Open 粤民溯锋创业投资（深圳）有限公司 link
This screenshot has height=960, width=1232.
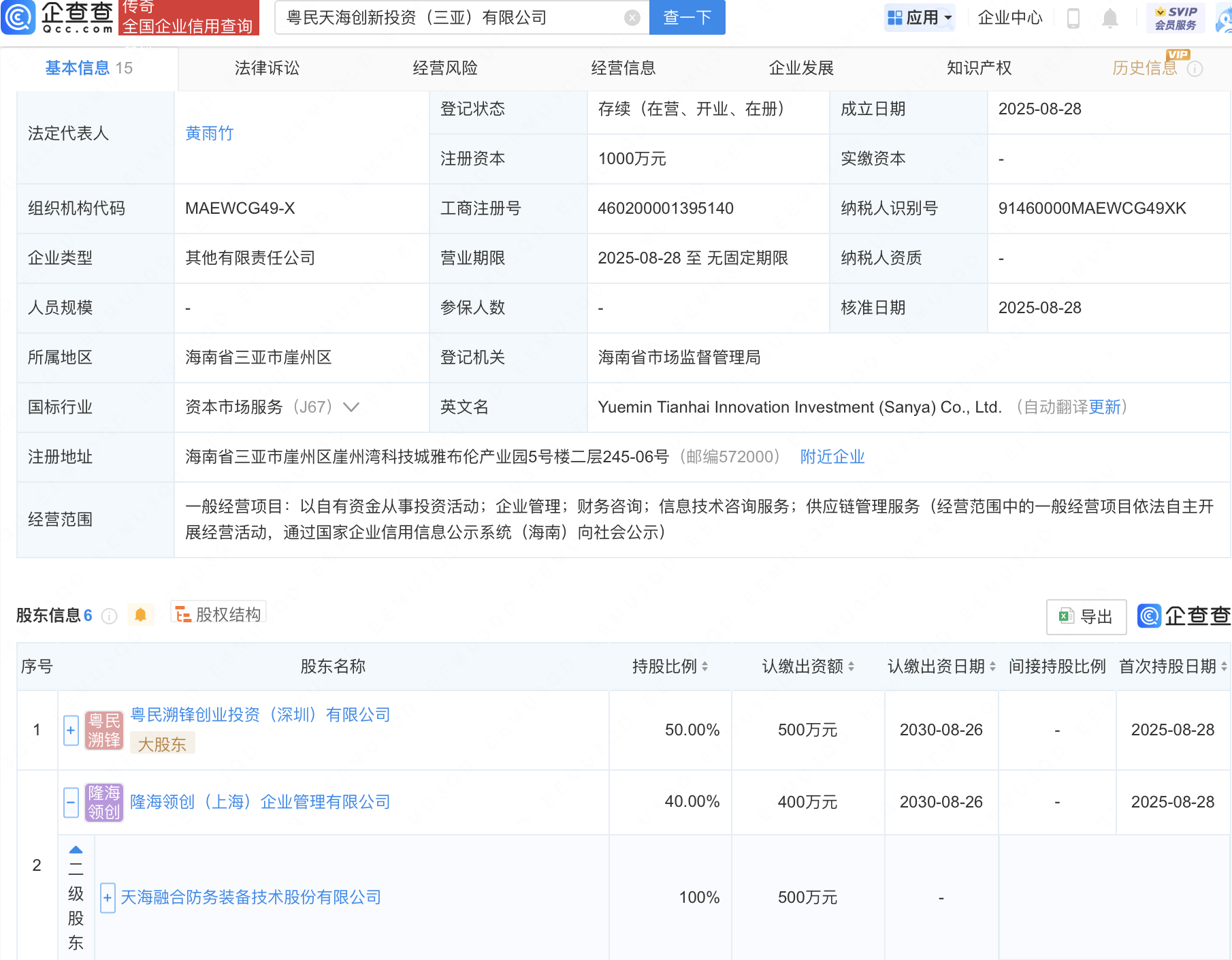(x=260, y=715)
